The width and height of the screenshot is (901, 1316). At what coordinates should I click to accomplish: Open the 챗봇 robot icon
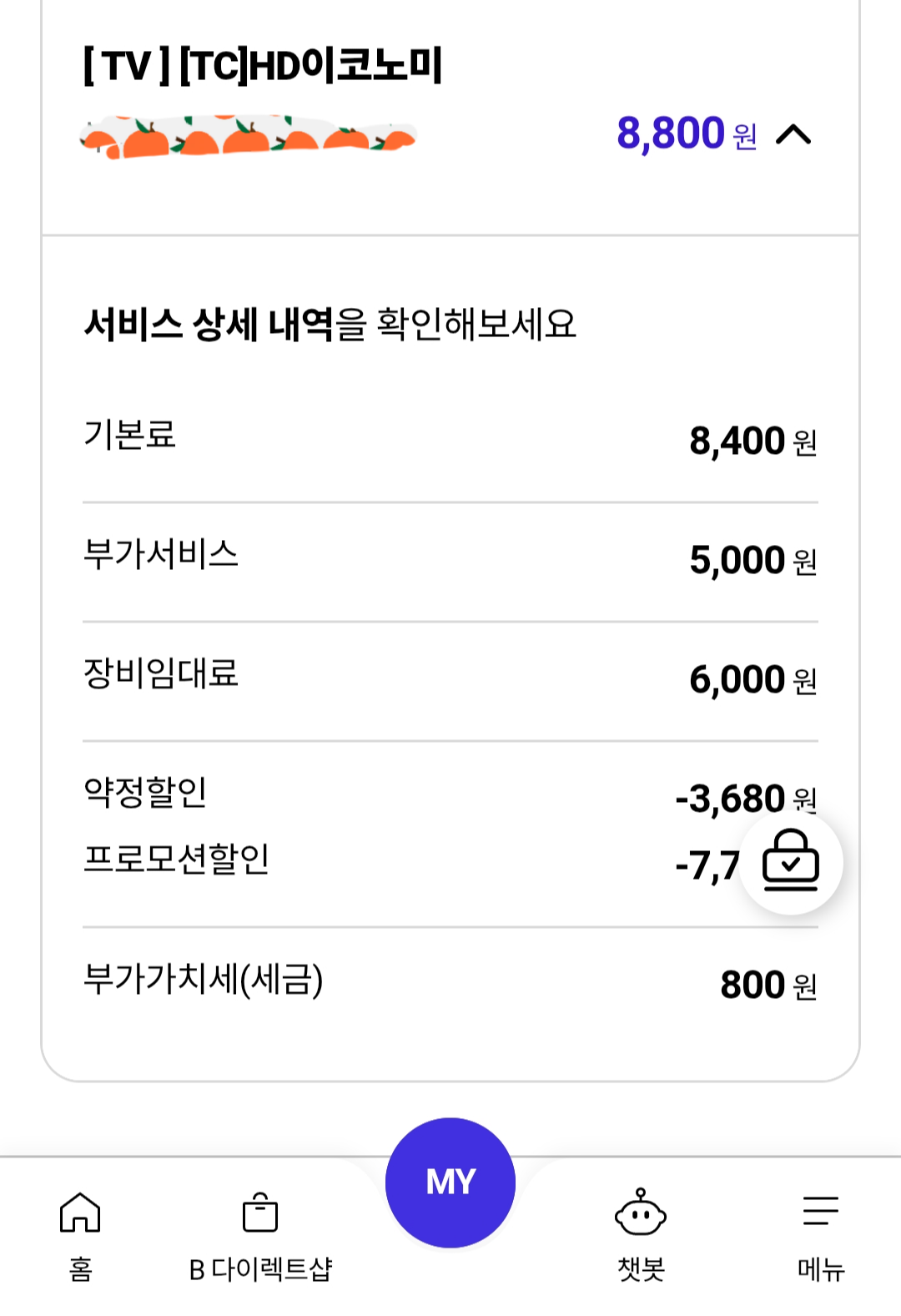641,1212
